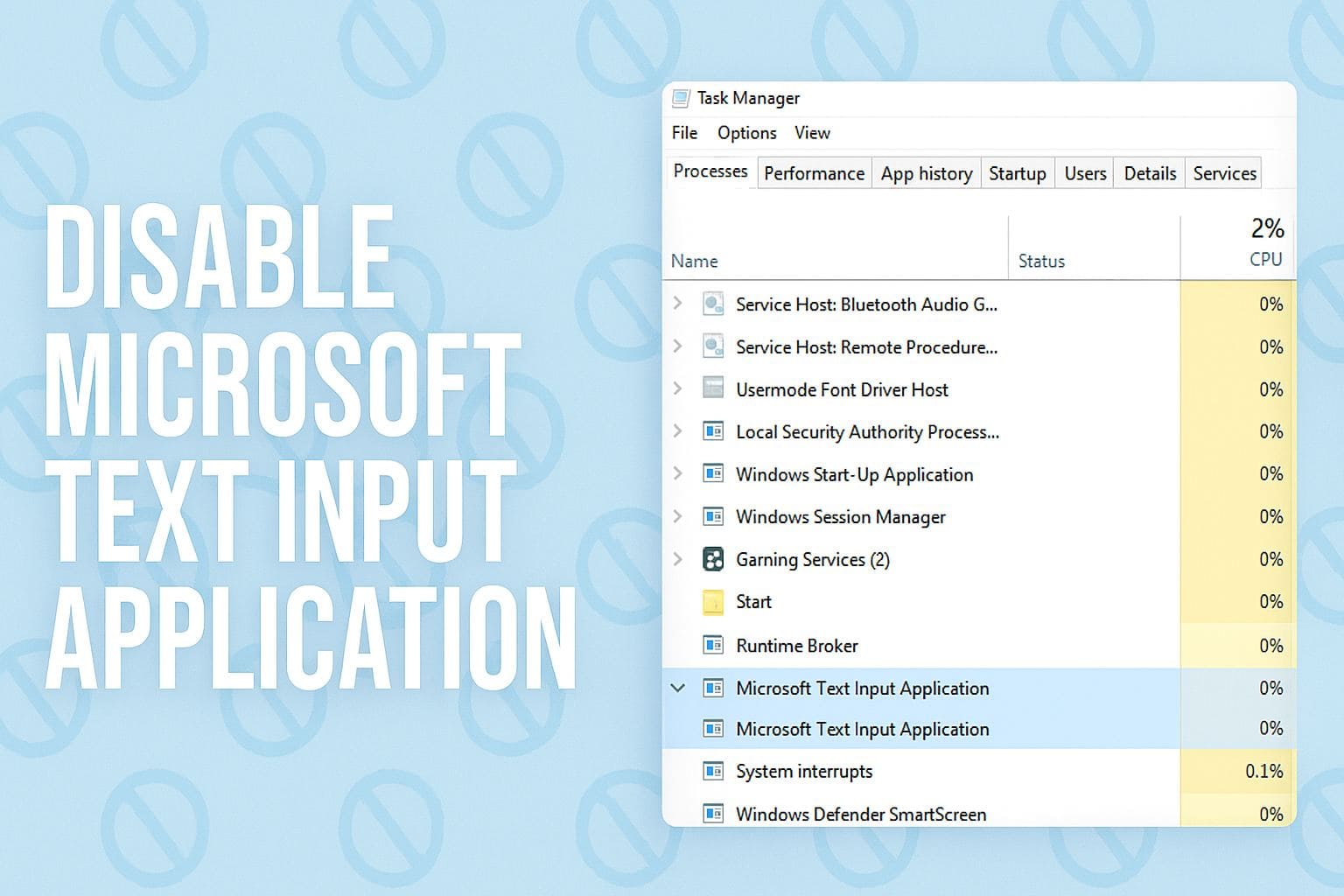The image size is (1344, 896).
Task: Click the Runtime Broker process icon
Action: coord(713,645)
